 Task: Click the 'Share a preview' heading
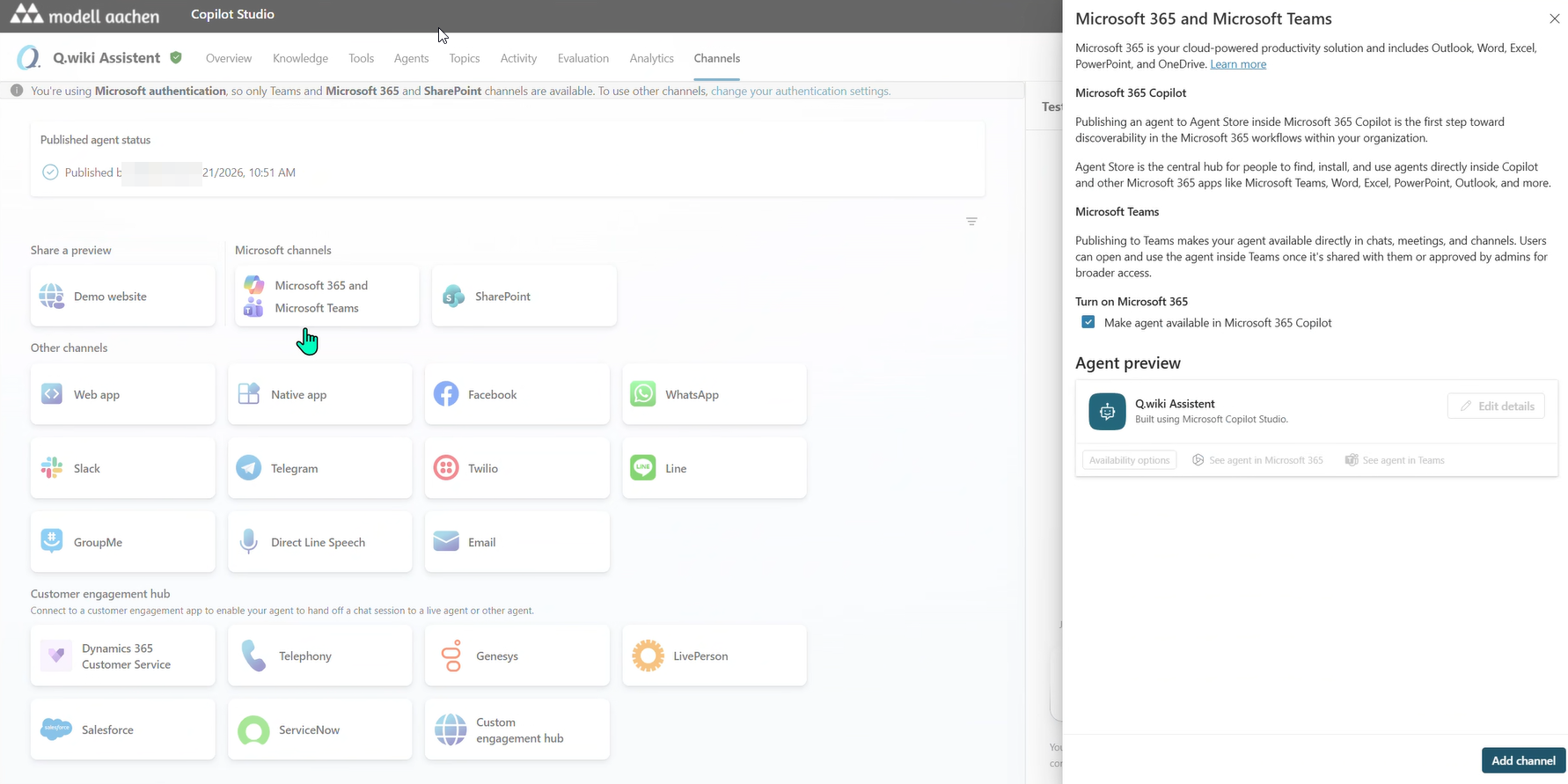(x=70, y=250)
